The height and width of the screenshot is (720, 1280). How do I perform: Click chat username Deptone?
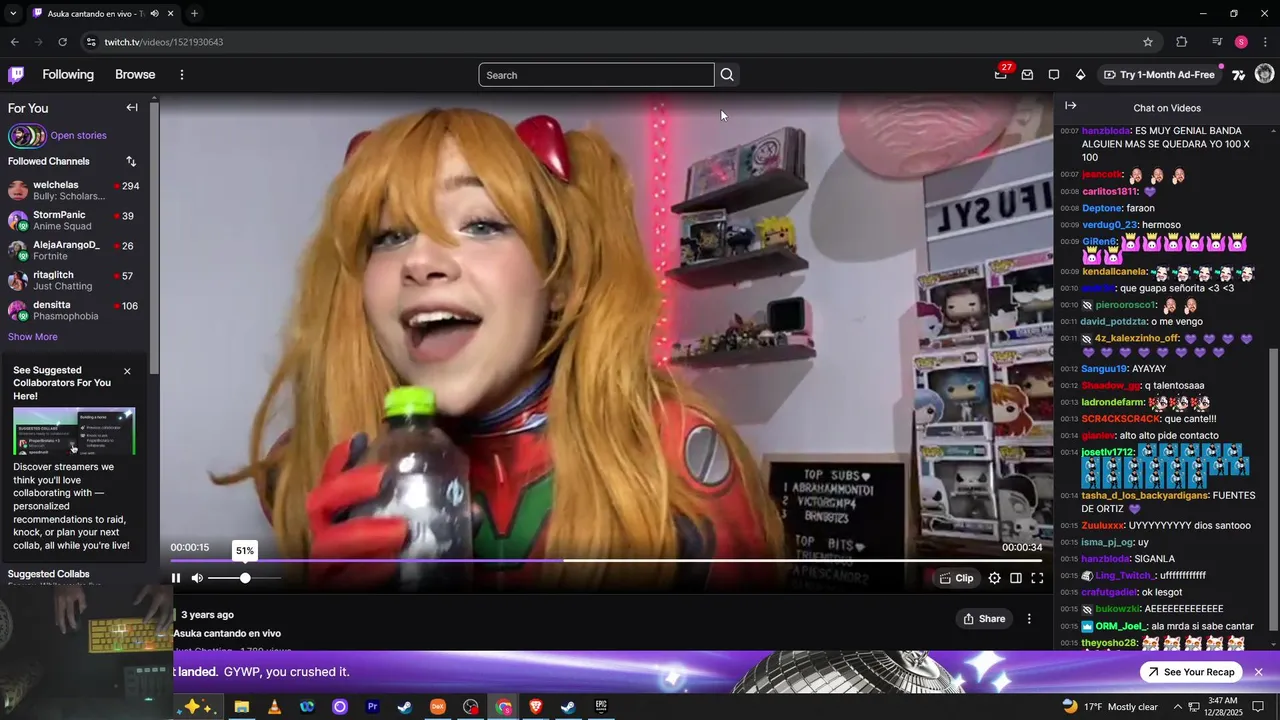point(1101,208)
